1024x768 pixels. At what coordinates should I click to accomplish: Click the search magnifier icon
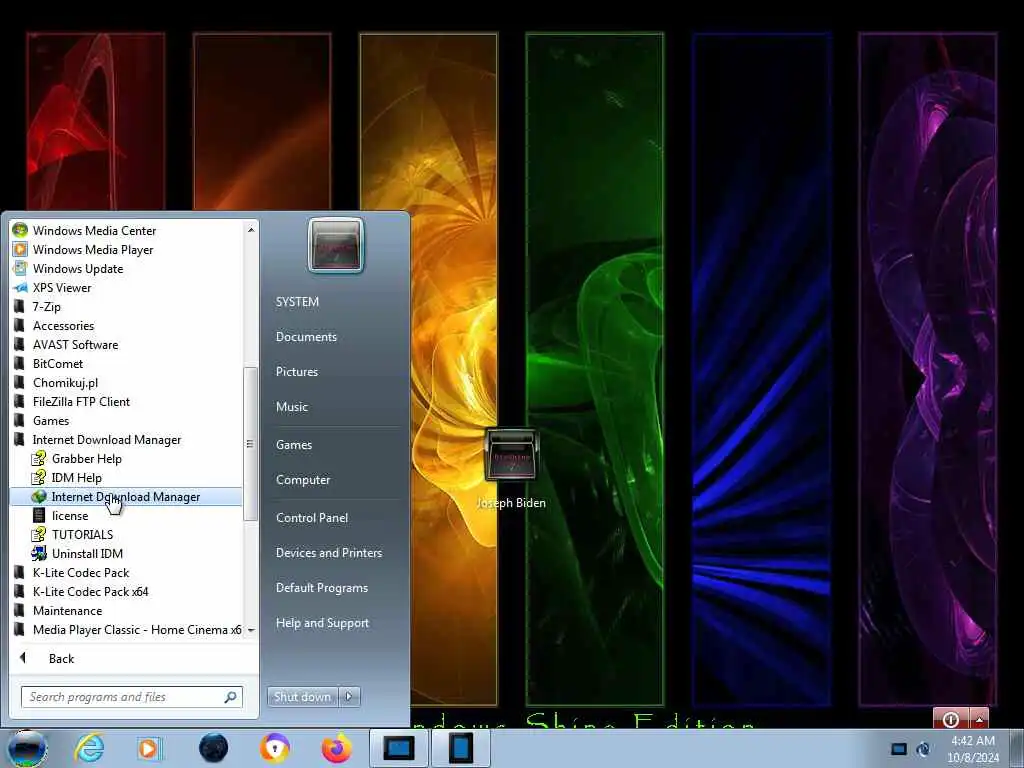coord(231,697)
